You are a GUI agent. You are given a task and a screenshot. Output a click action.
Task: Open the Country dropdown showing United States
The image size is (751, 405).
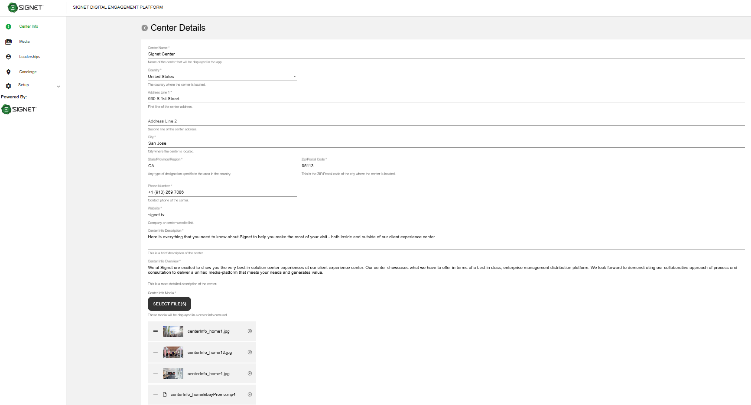point(222,77)
